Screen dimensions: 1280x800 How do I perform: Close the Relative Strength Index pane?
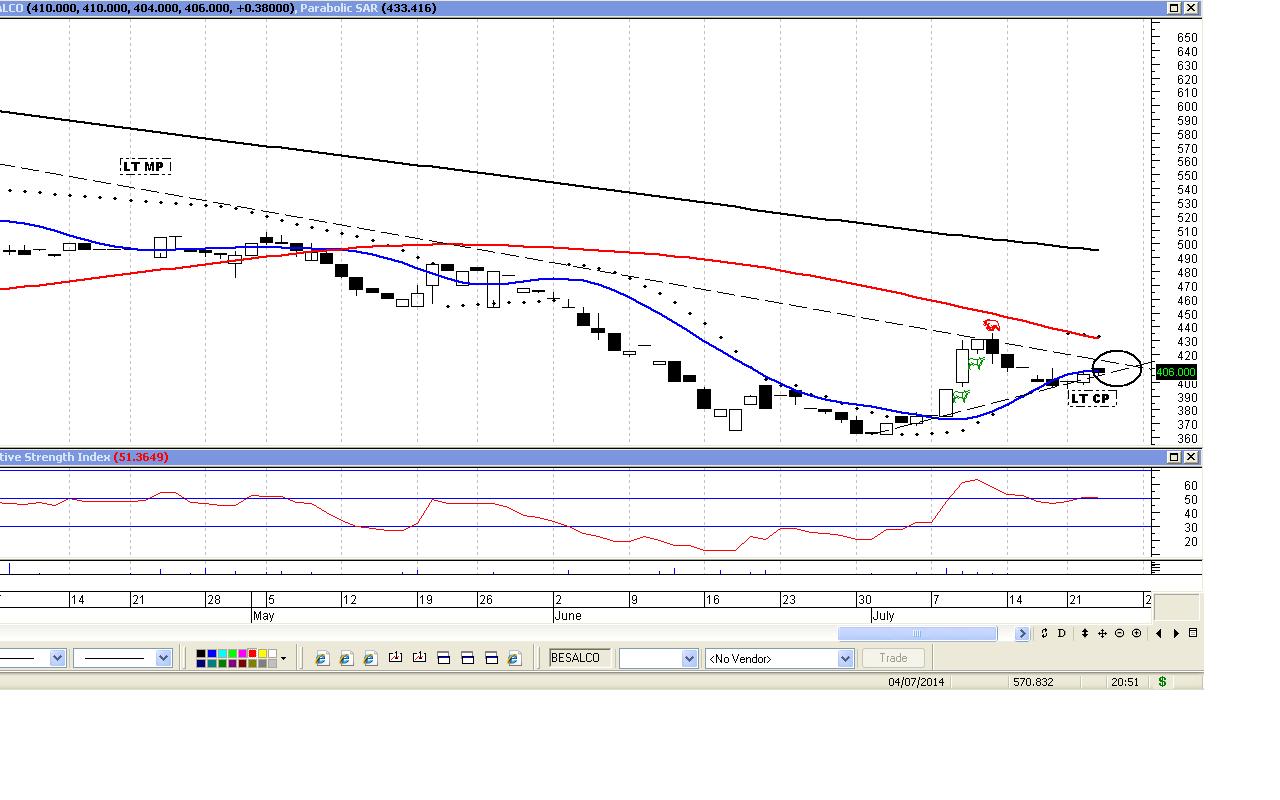tap(1191, 457)
